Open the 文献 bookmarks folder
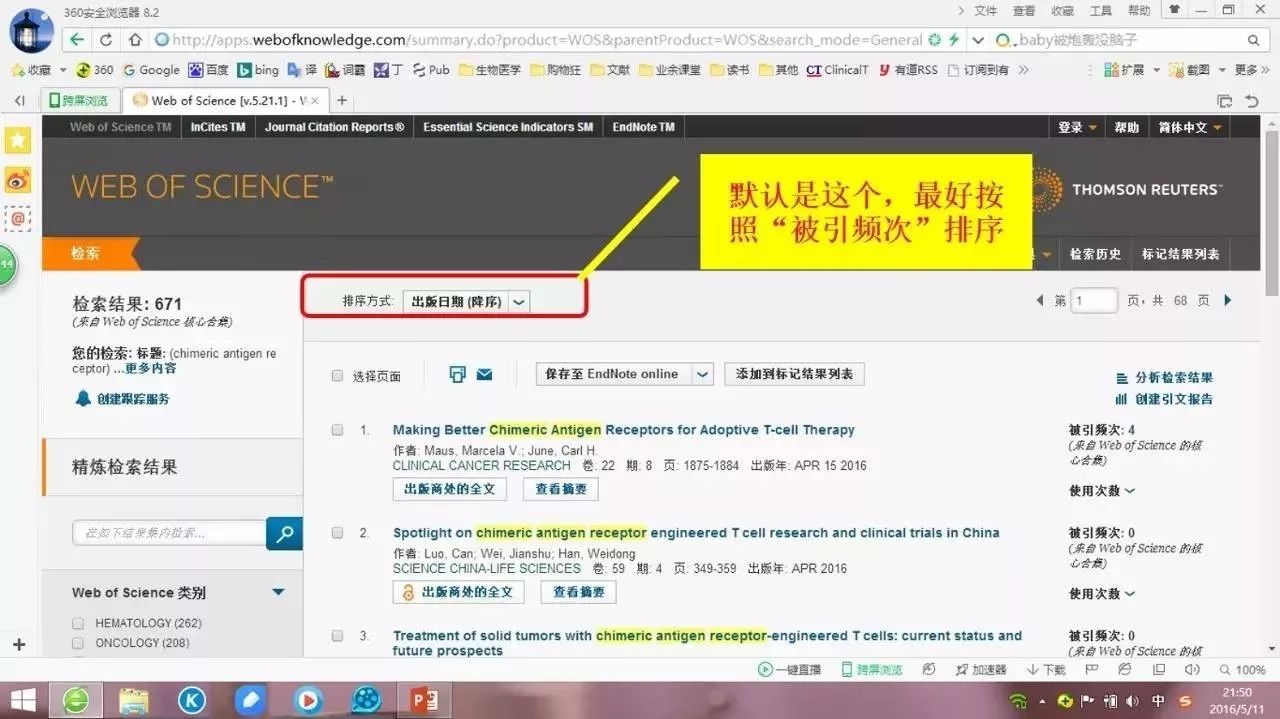 [610, 70]
